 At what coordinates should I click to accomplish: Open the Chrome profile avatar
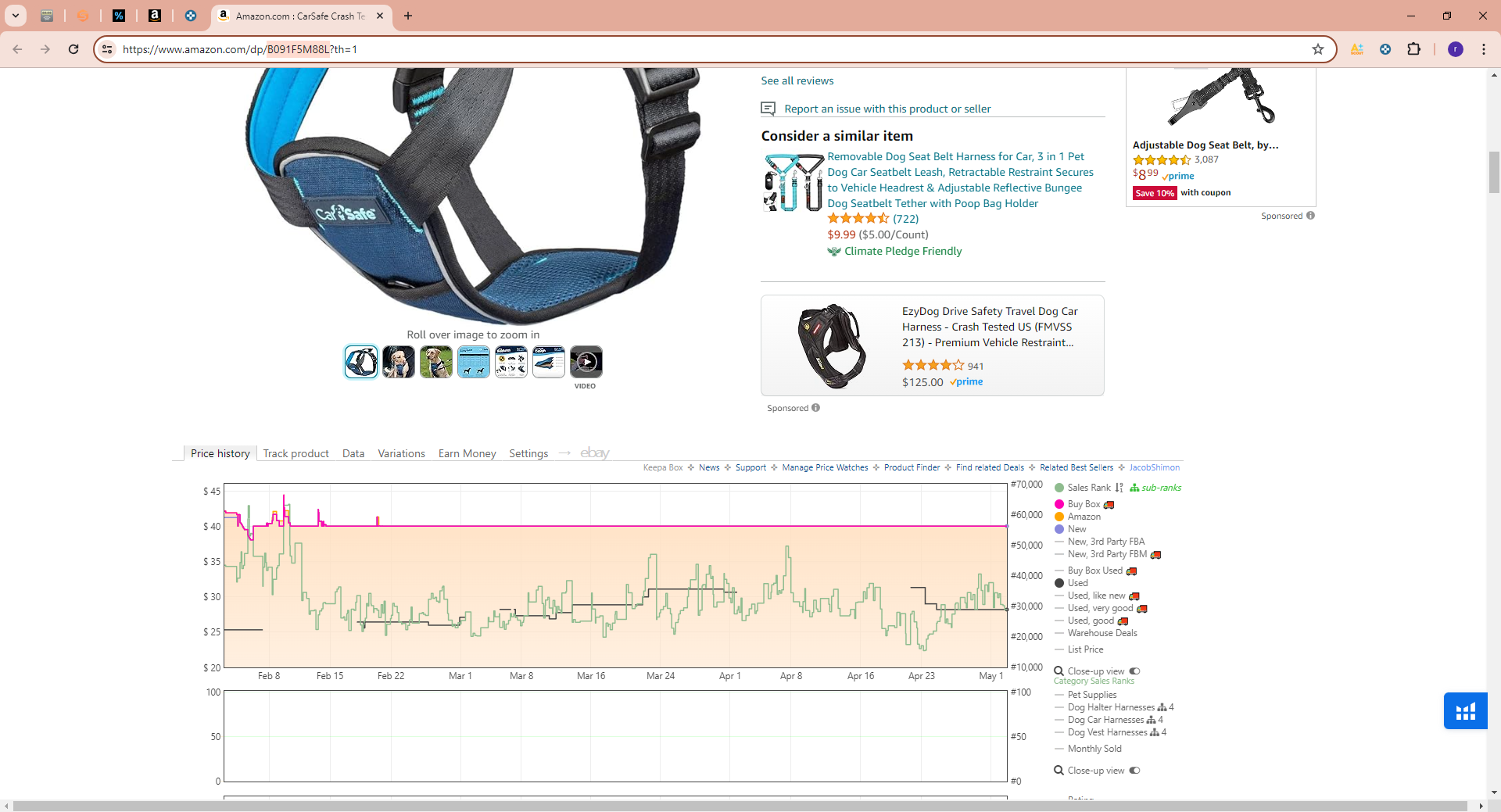(1456, 49)
